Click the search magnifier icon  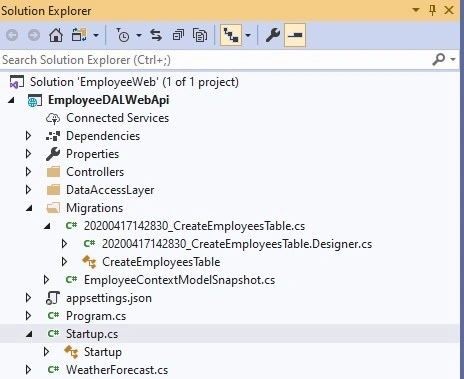pos(439,60)
